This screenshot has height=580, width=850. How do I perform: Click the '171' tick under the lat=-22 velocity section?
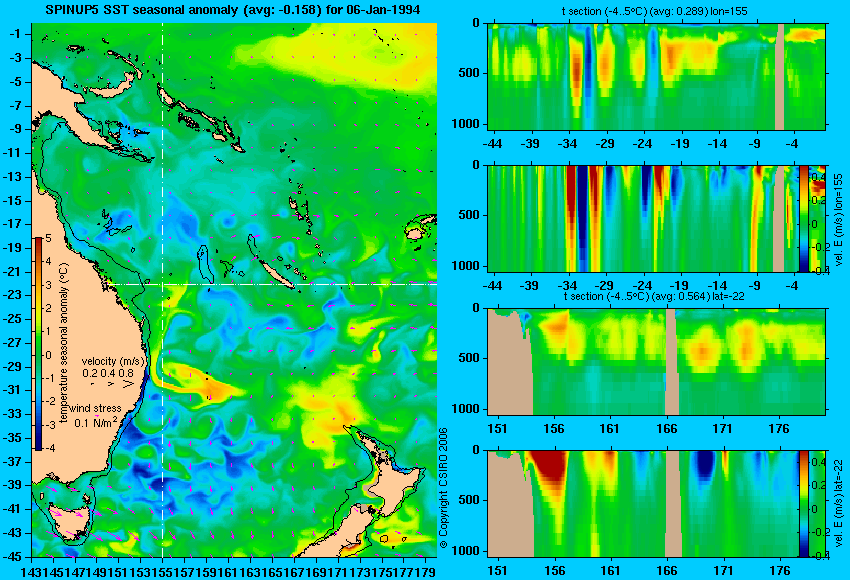click(x=723, y=571)
